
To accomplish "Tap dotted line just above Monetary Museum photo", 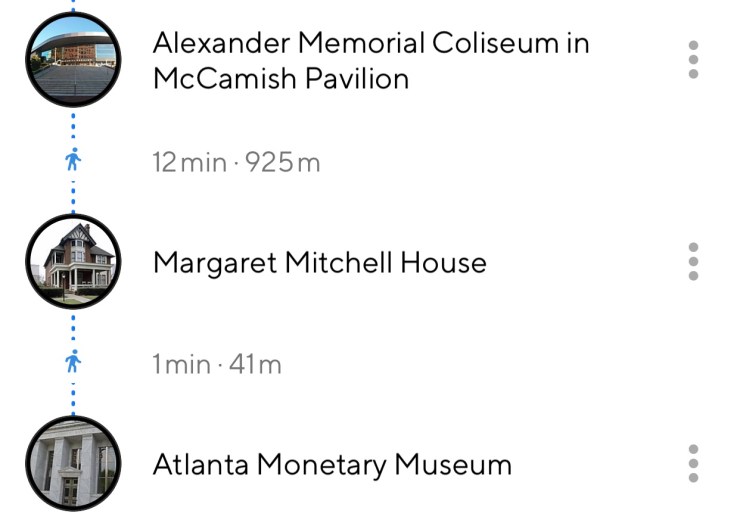I will tap(72, 402).
